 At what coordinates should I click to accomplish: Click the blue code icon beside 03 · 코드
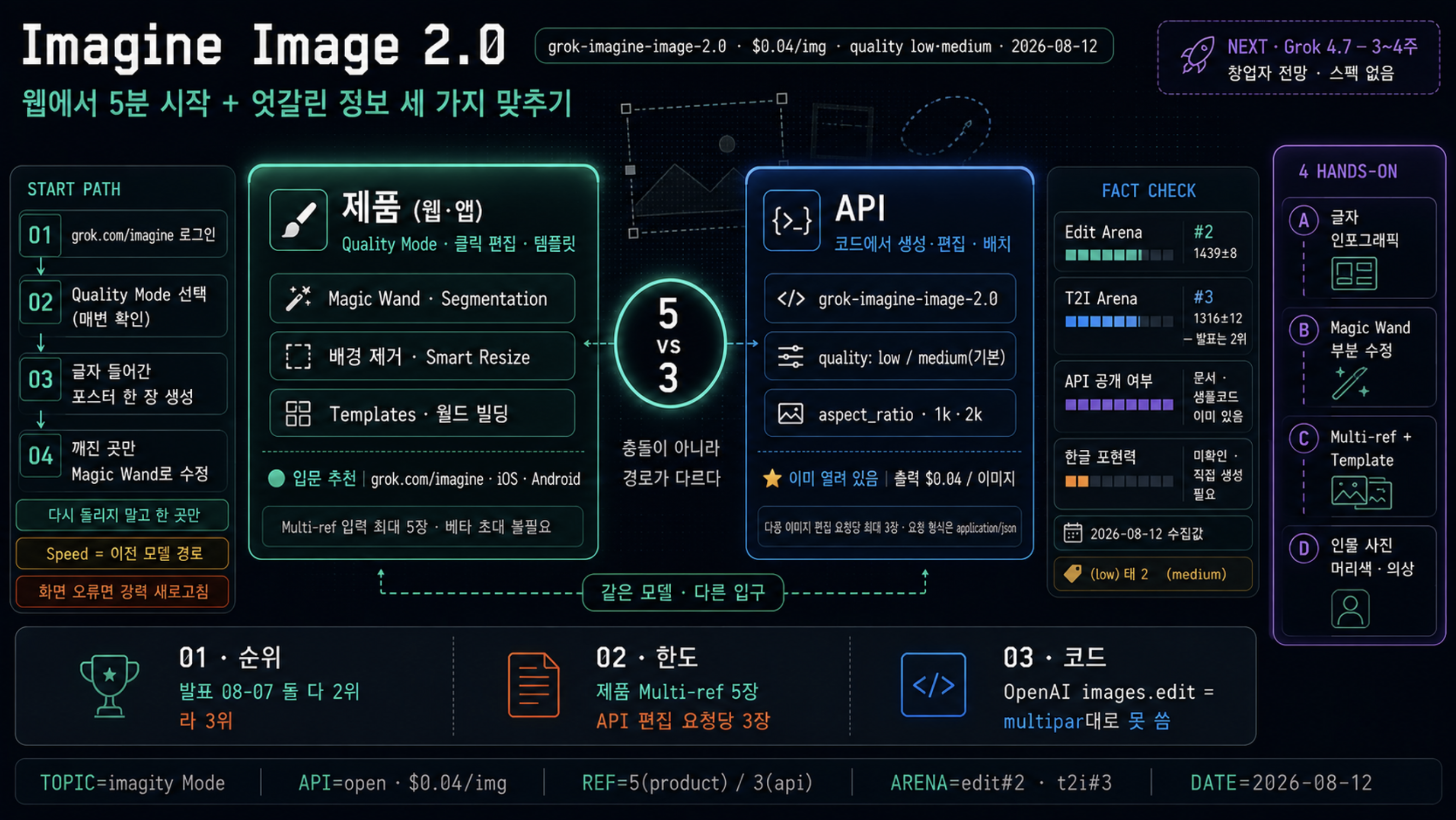[x=933, y=685]
